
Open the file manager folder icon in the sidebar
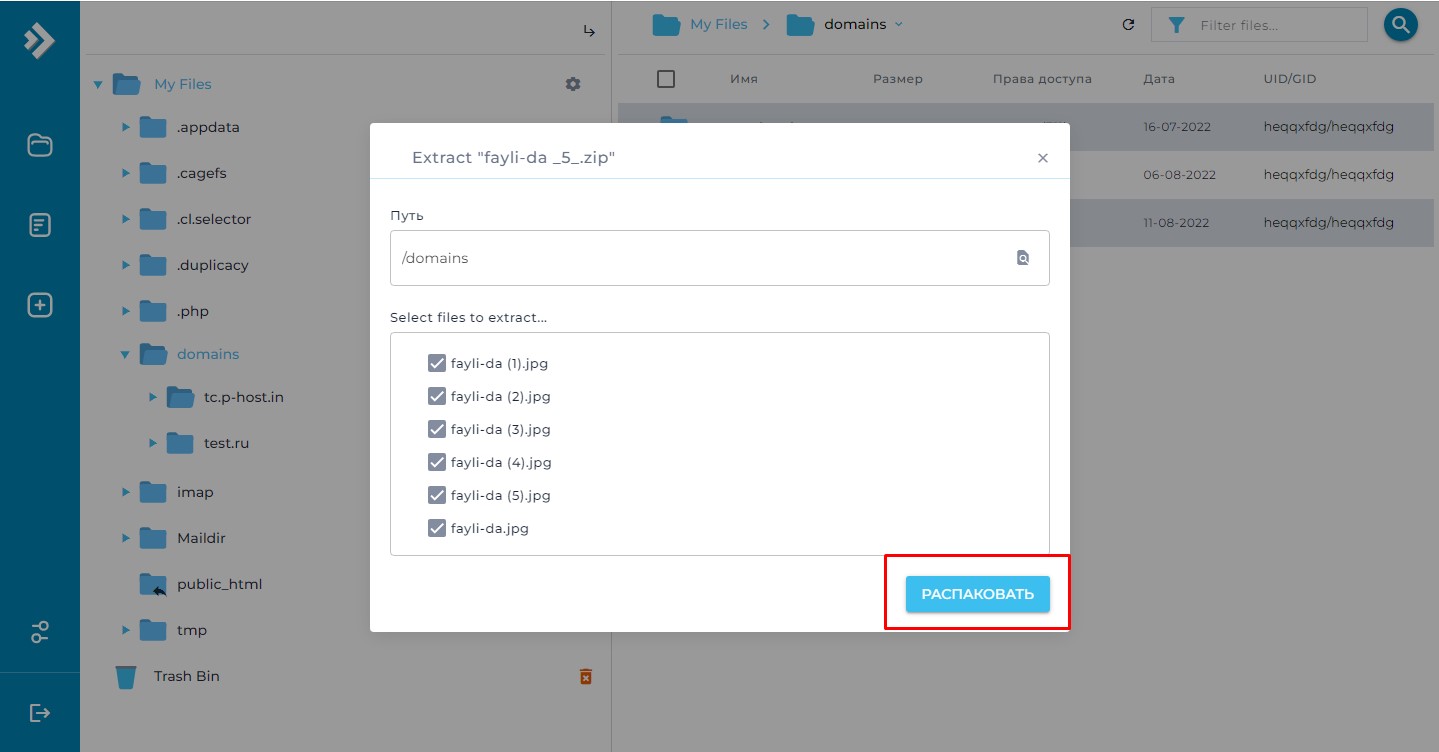coord(39,145)
